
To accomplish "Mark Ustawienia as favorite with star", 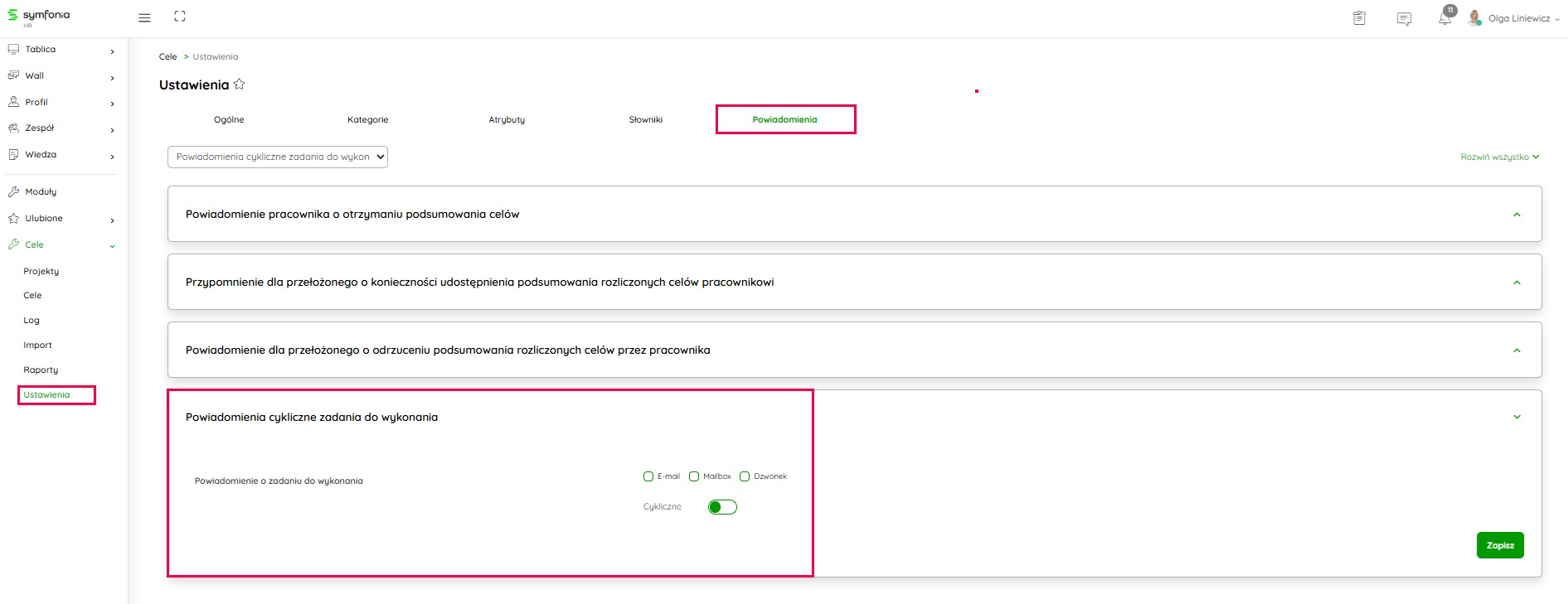I will point(240,85).
